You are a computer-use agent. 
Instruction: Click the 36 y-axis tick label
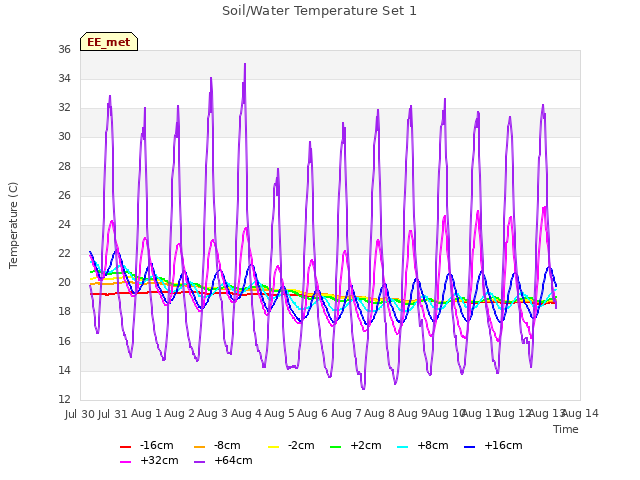(x=64, y=49)
